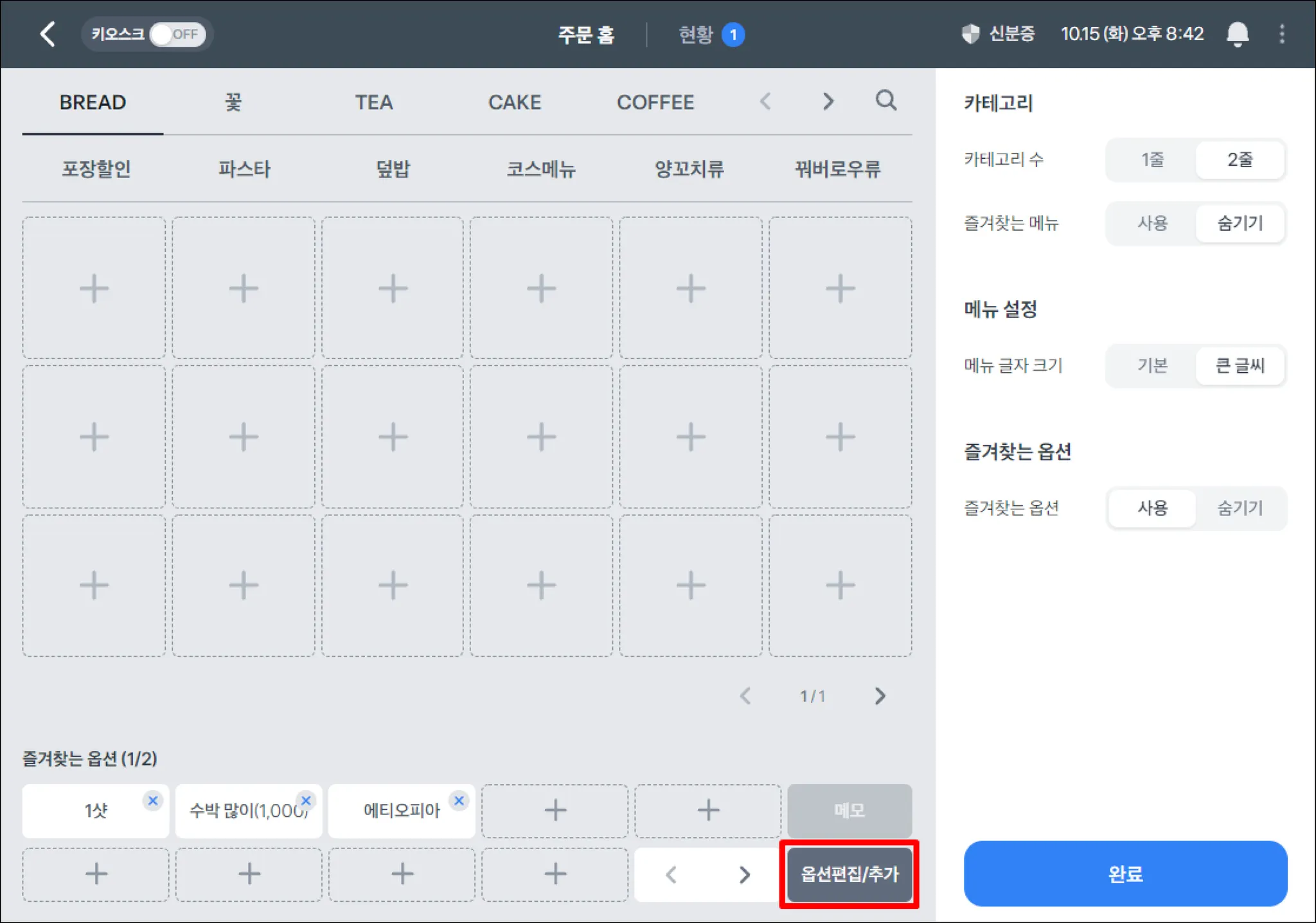Image resolution: width=1316 pixels, height=923 pixels.
Task: Remove the 에티오피아 favorite option
Action: (459, 801)
